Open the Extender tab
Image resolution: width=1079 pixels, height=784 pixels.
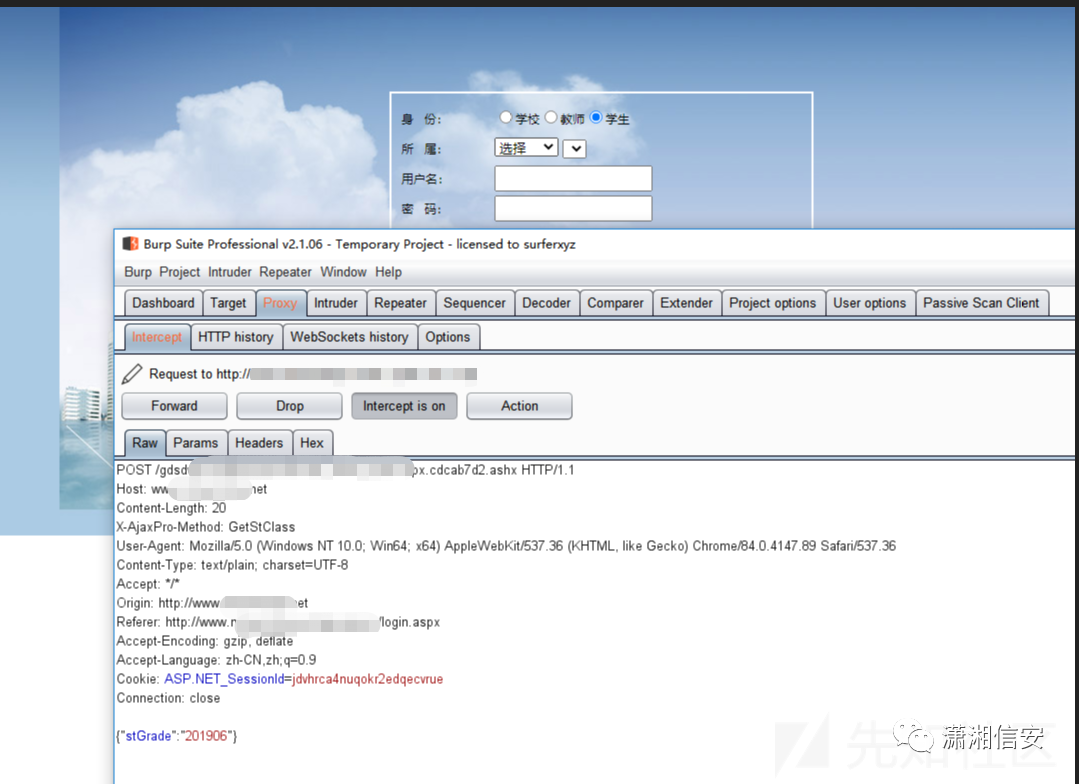(686, 303)
